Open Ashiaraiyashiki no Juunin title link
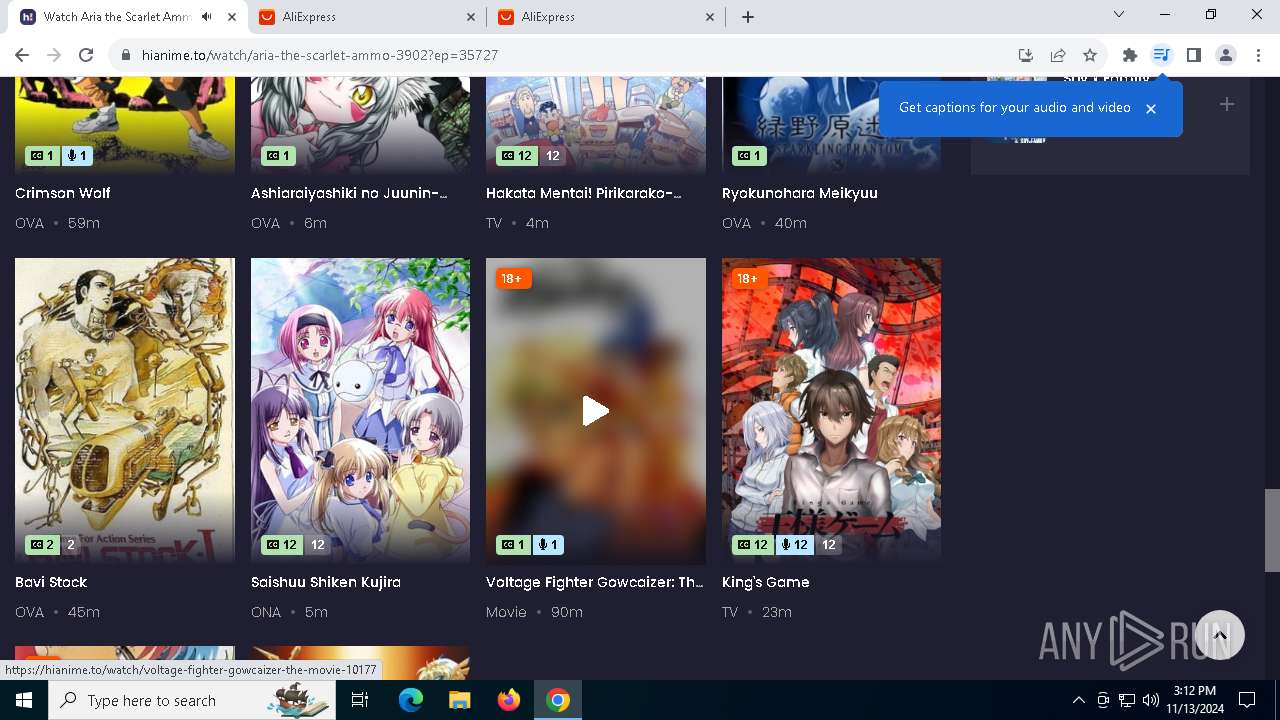This screenshot has width=1280, height=720. point(349,193)
